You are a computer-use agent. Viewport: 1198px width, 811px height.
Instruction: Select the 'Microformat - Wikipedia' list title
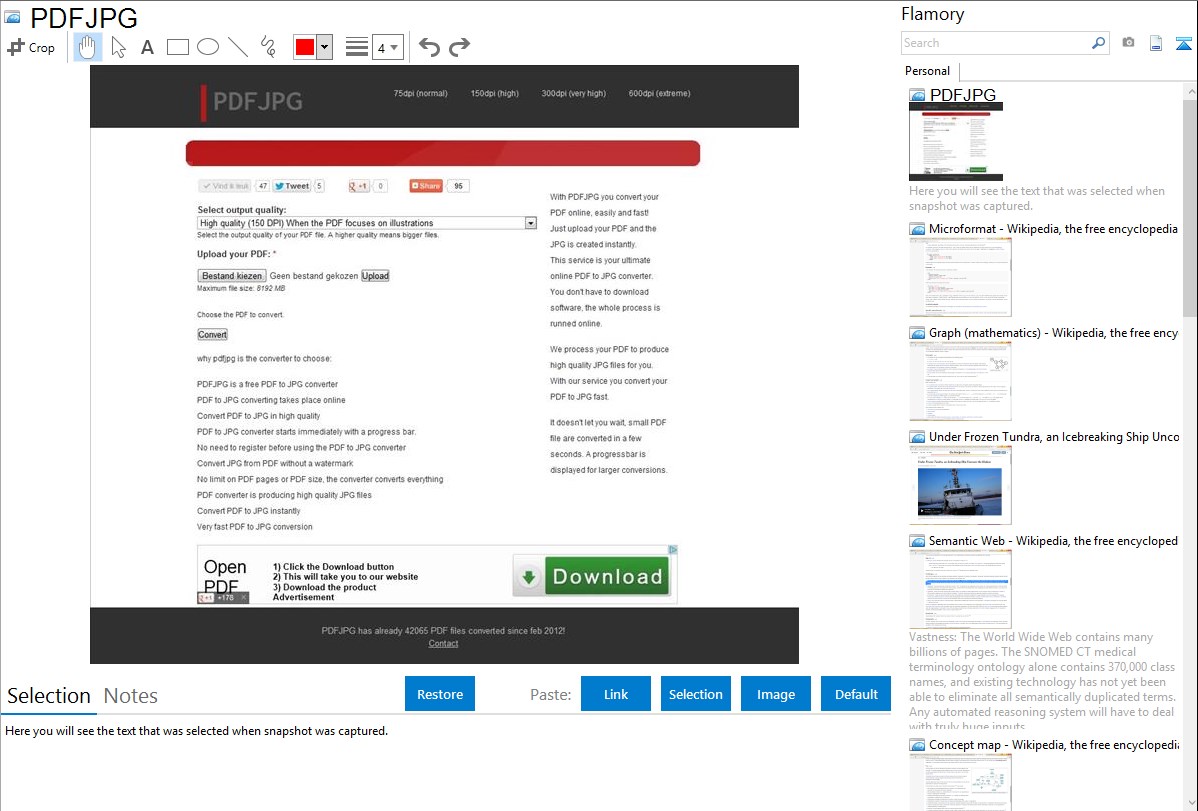click(x=1053, y=229)
